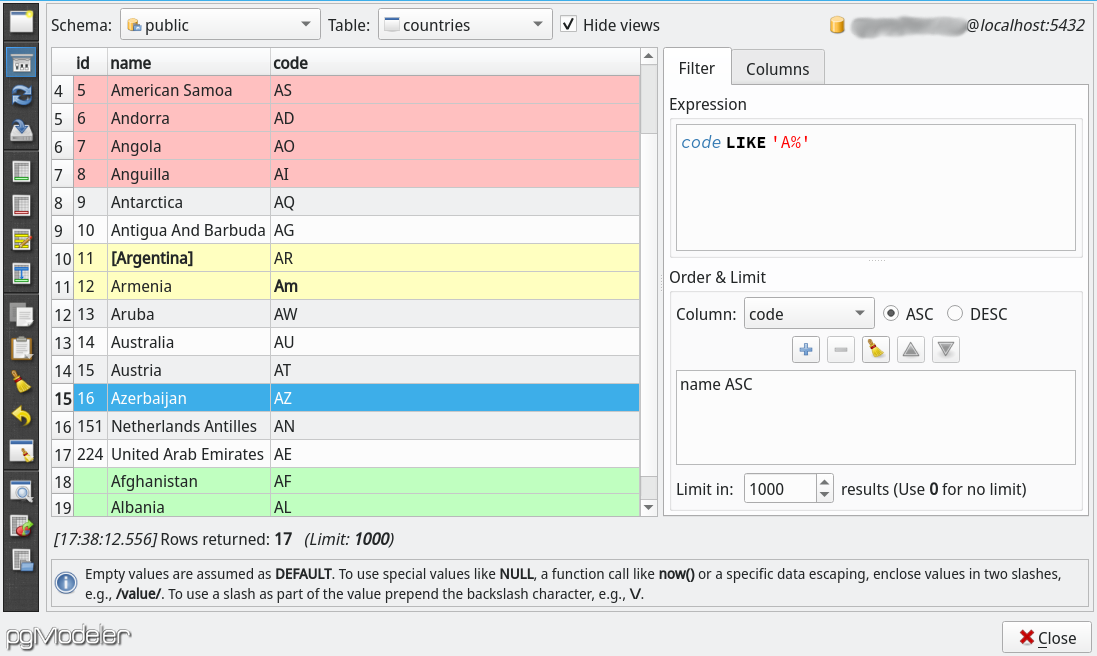Select ASC sort order radio
1097x656 pixels.
click(891, 313)
